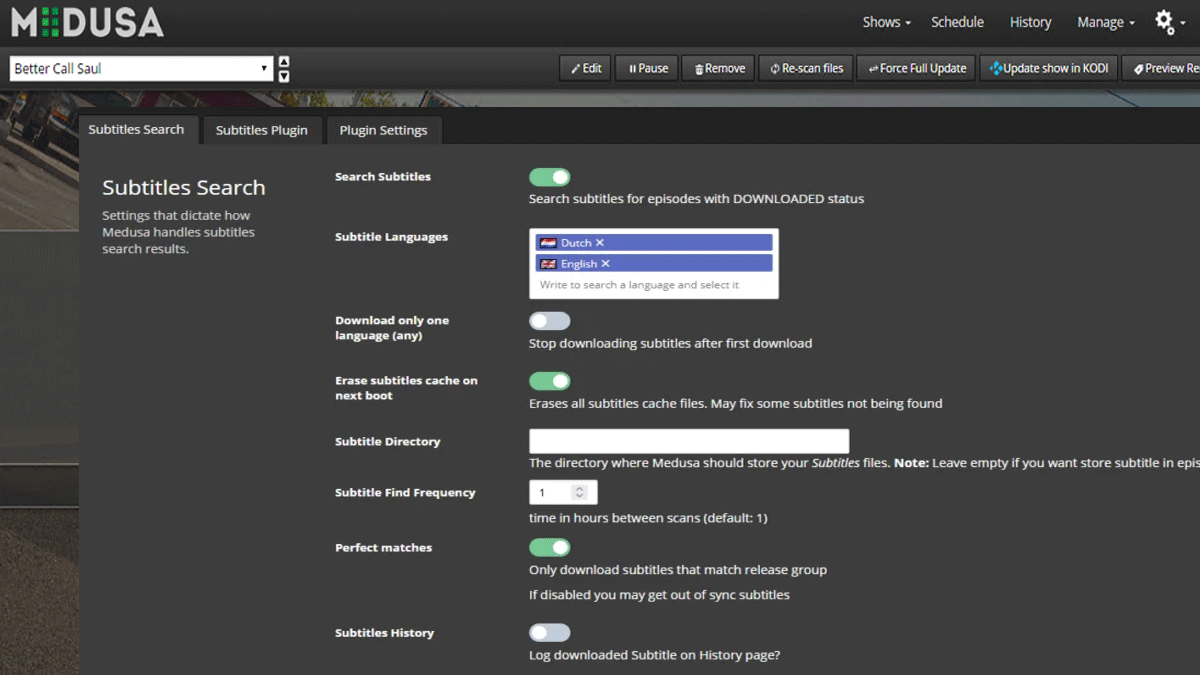
Task: Remove English language with X icon
Action: click(x=605, y=264)
